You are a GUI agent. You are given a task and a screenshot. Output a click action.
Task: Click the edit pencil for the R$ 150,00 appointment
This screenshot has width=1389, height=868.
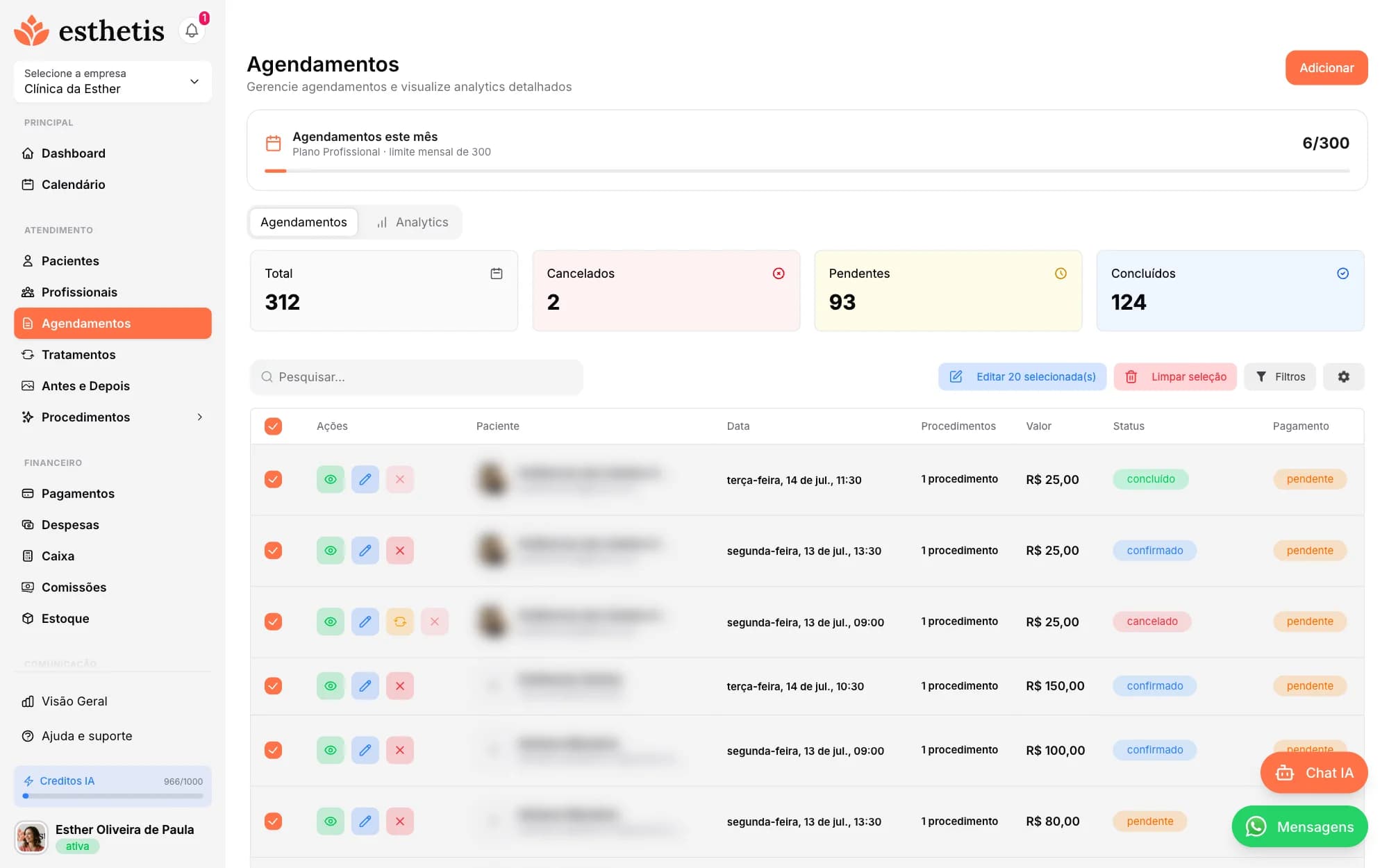tap(365, 686)
